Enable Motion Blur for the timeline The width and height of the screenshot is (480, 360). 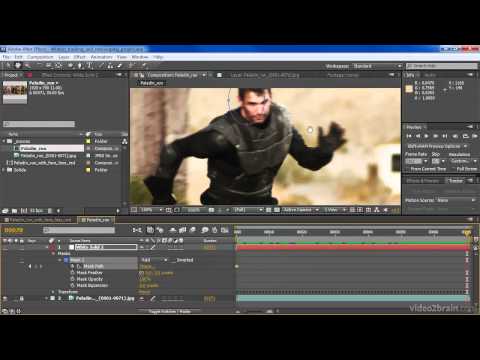click(x=193, y=230)
